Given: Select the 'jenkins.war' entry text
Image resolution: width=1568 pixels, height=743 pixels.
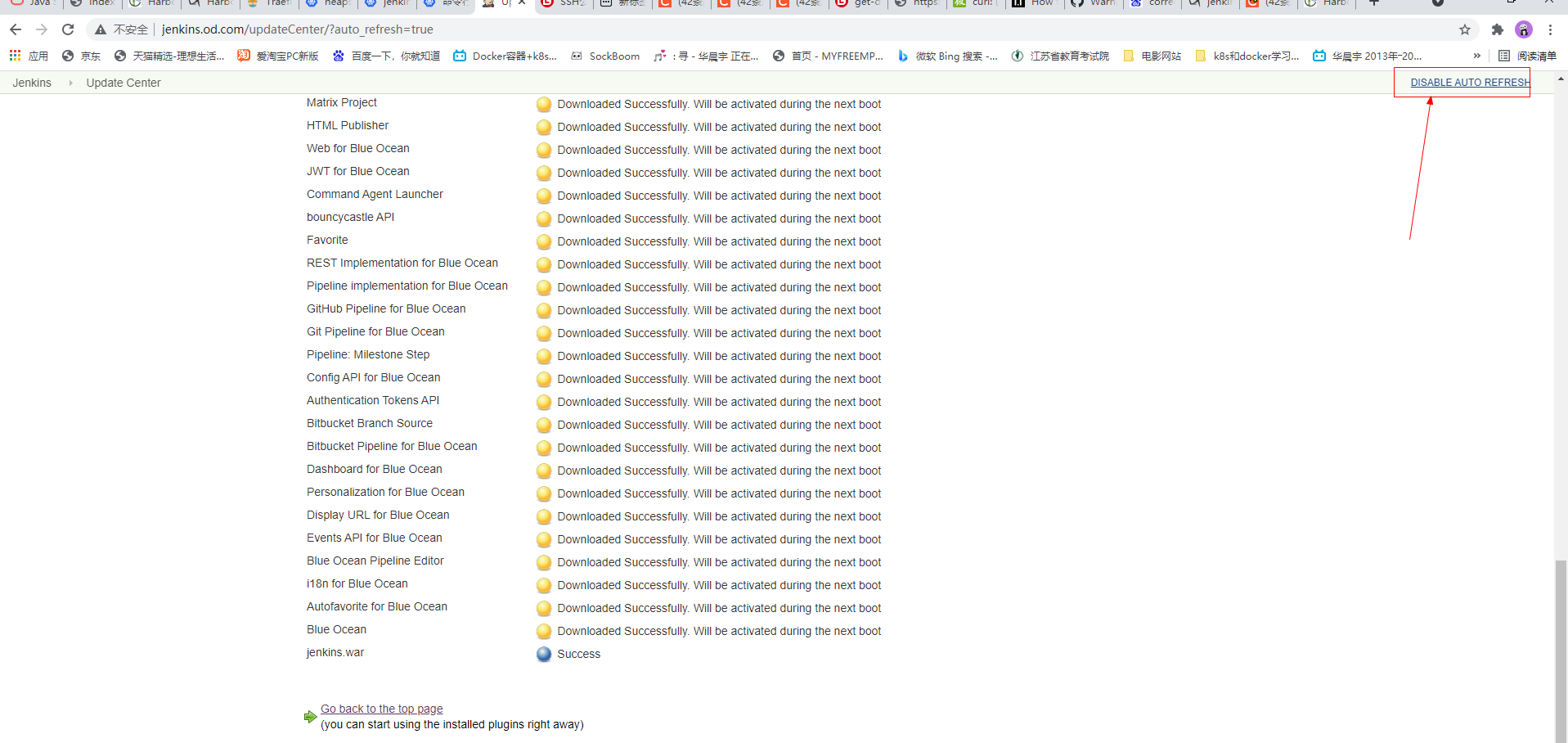Looking at the screenshot, I should pyautogui.click(x=335, y=652).
